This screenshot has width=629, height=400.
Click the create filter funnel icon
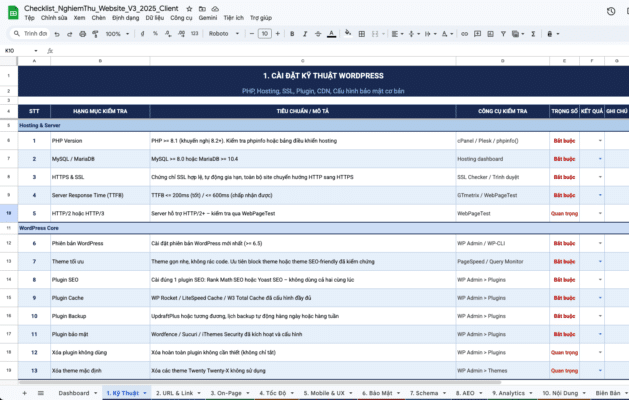point(503,34)
